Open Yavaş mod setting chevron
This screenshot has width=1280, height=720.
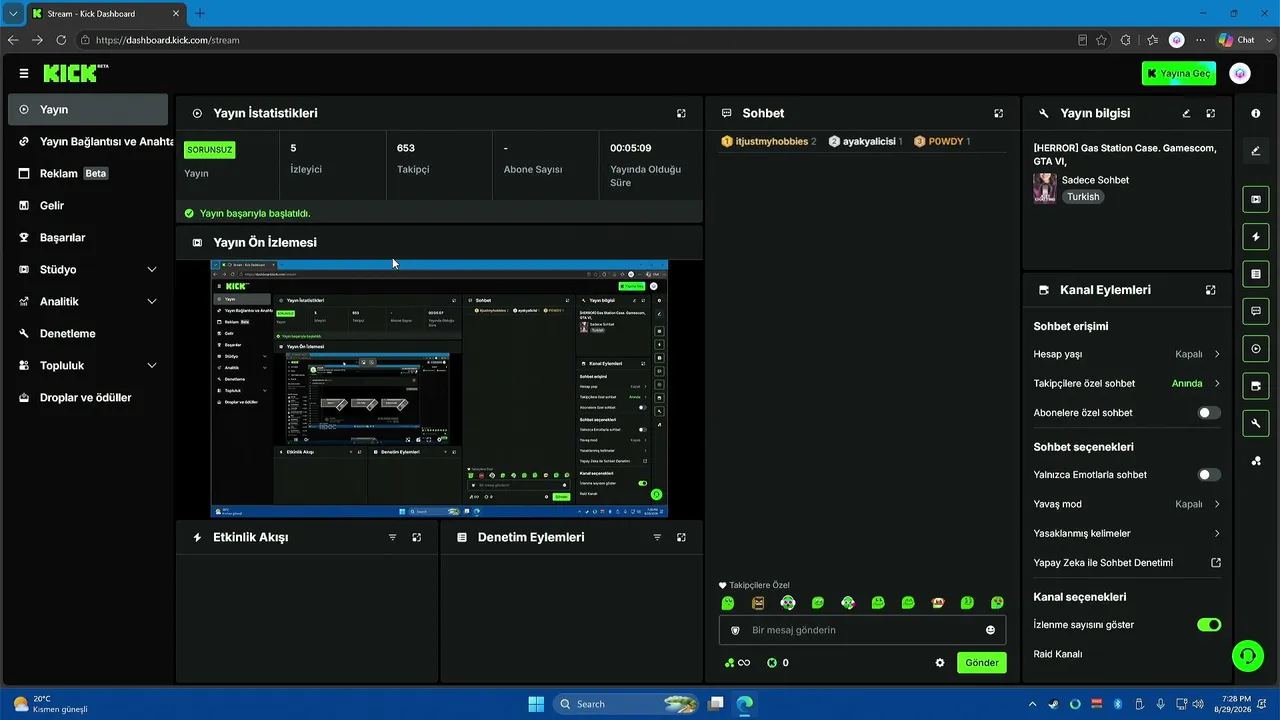[1217, 504]
